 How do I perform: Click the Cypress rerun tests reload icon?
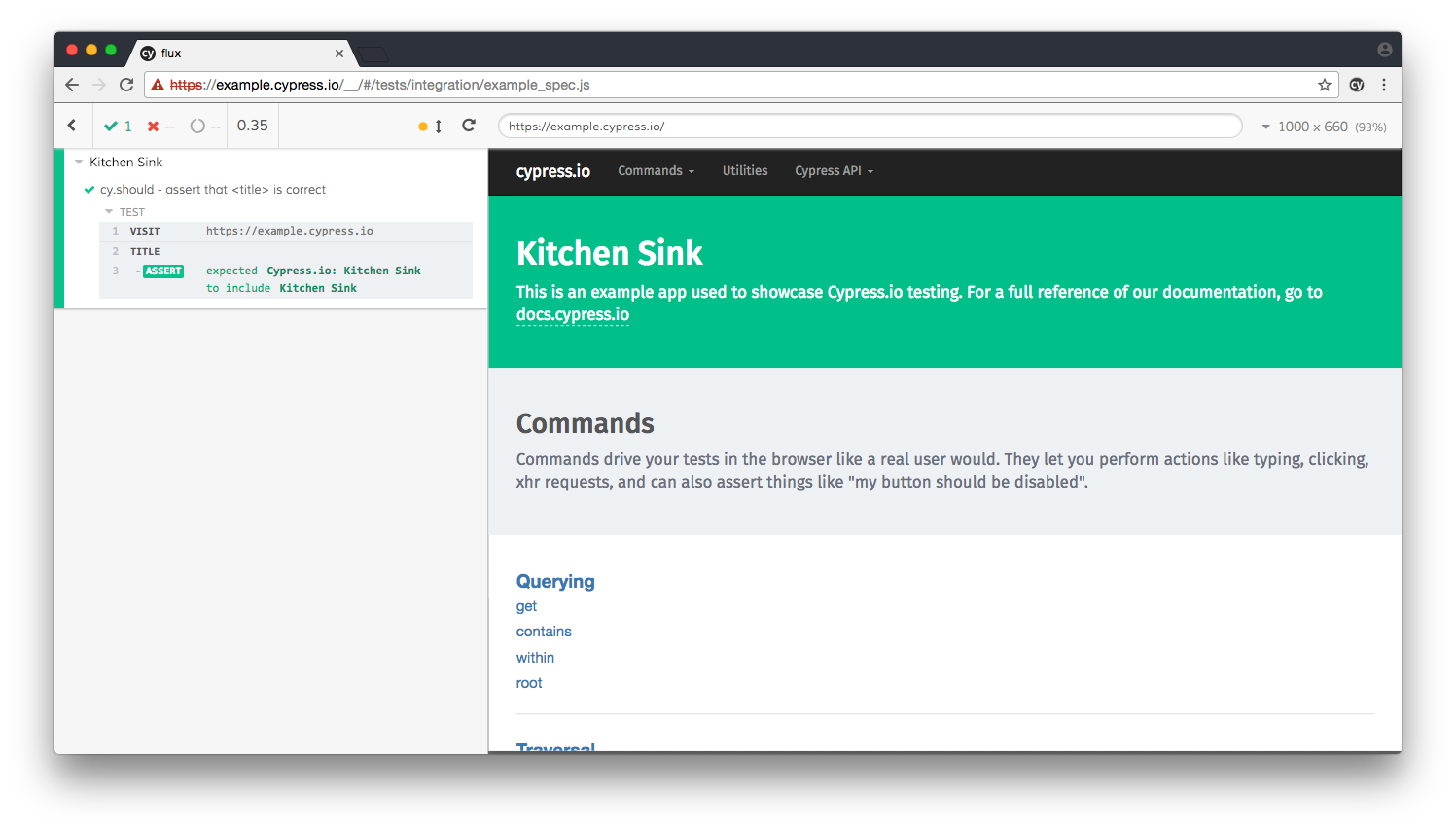(x=469, y=126)
